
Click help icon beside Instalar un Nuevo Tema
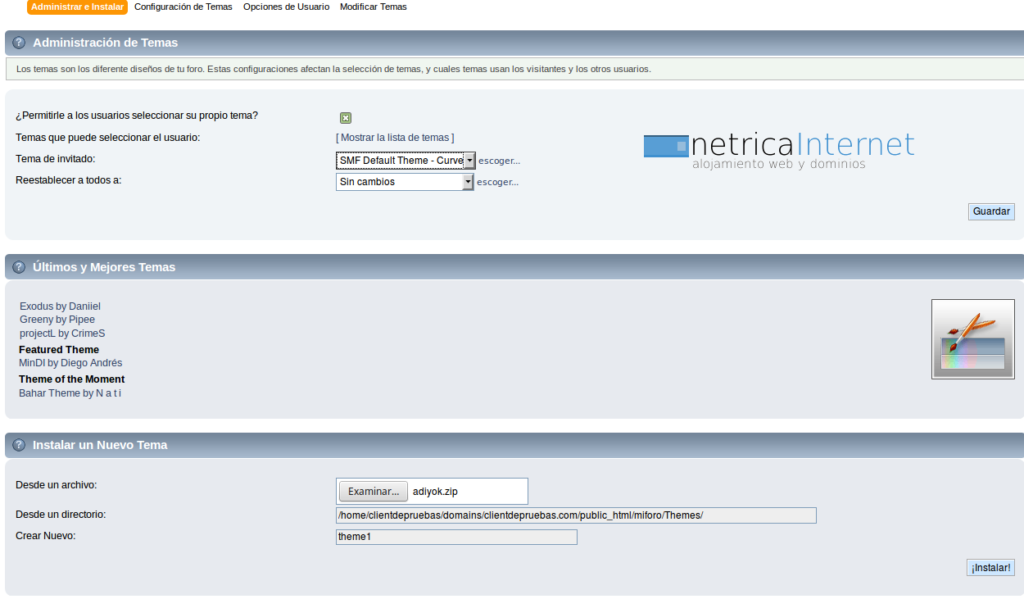(19, 445)
